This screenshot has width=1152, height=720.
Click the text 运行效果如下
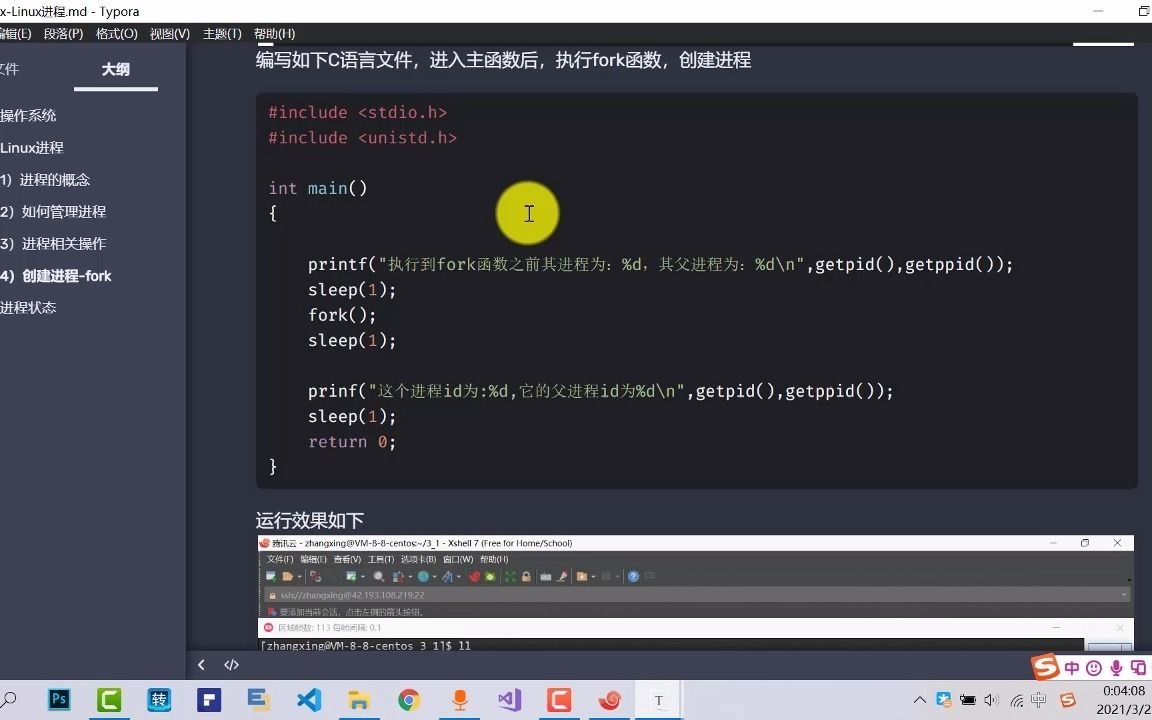(x=309, y=521)
